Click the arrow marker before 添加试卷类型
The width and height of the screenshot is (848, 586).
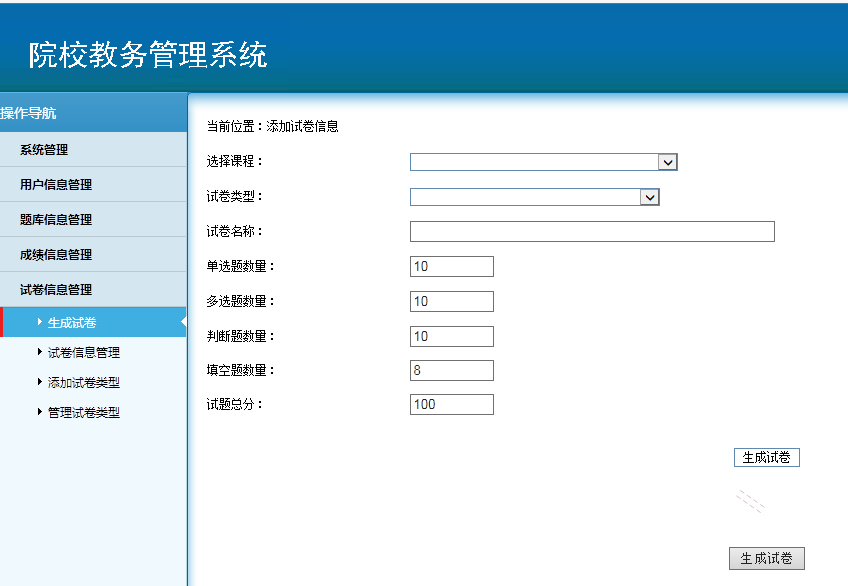[x=38, y=381]
